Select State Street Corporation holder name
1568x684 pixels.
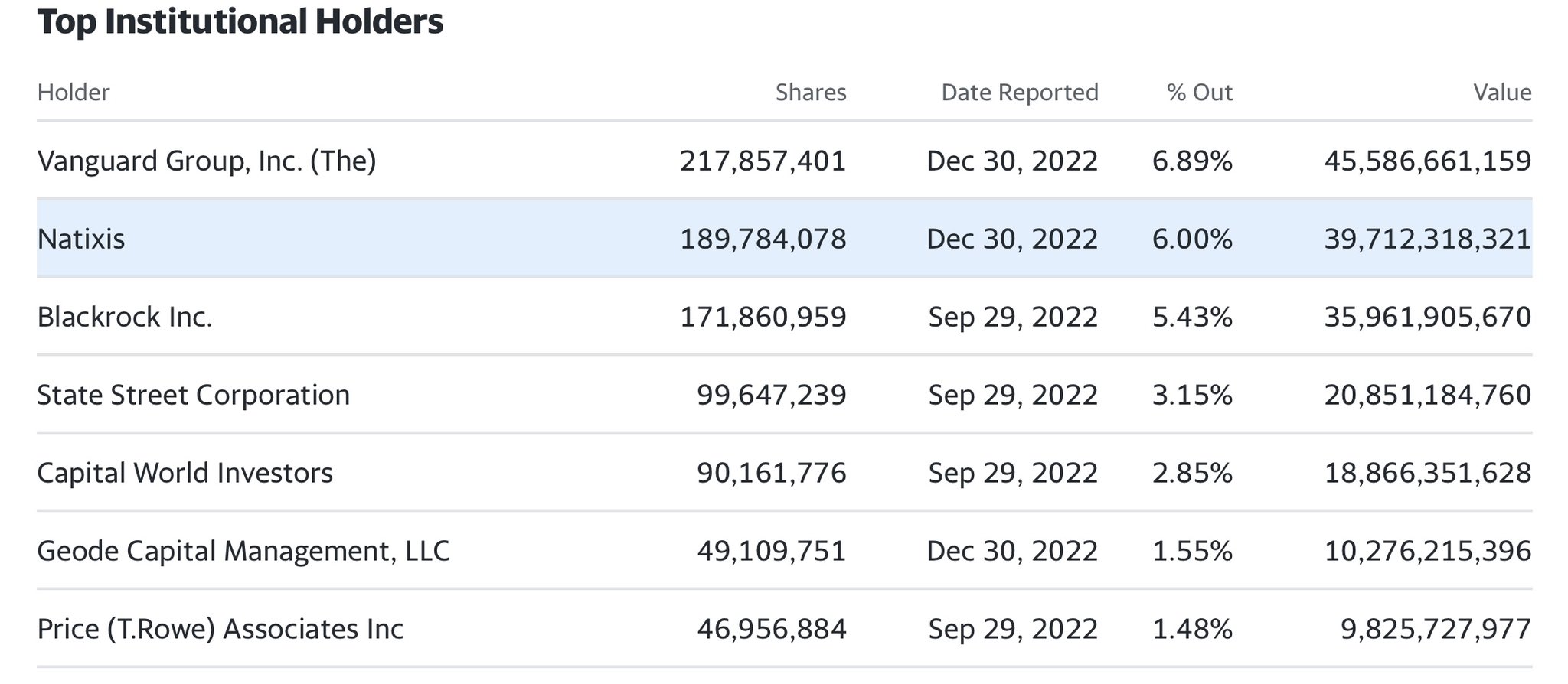(194, 396)
